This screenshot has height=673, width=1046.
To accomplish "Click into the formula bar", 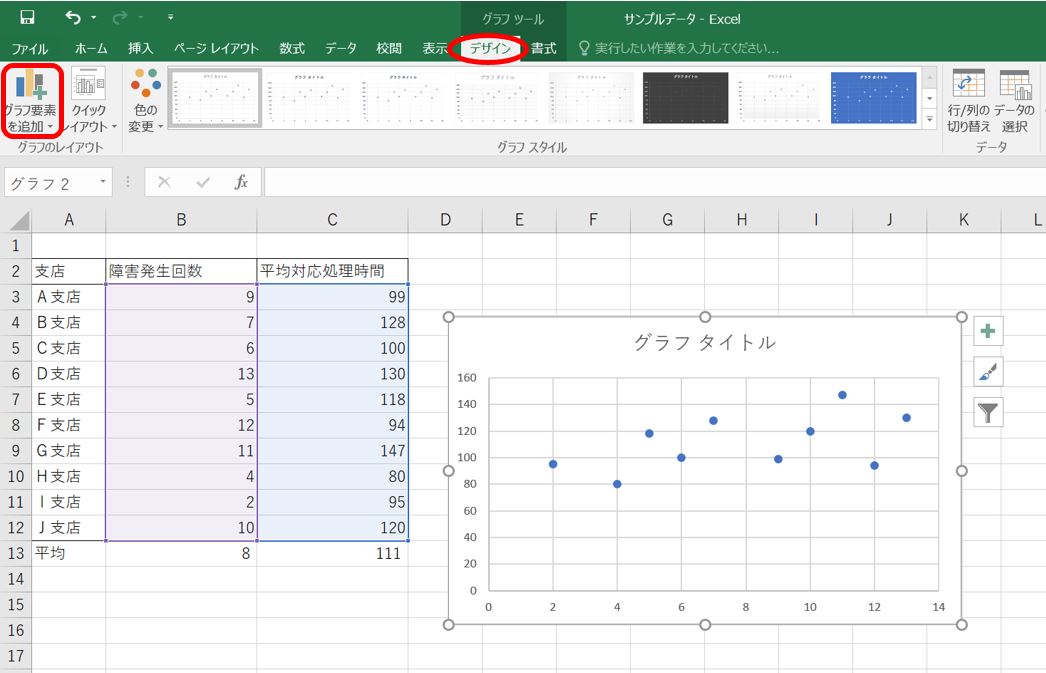I will coord(654,183).
